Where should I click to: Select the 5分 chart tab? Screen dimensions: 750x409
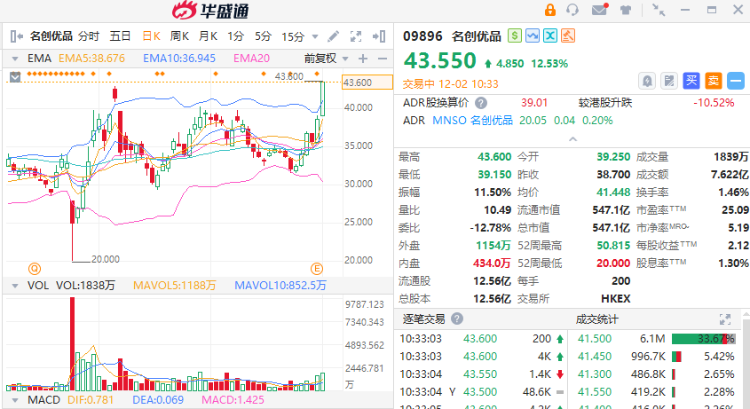[263, 36]
